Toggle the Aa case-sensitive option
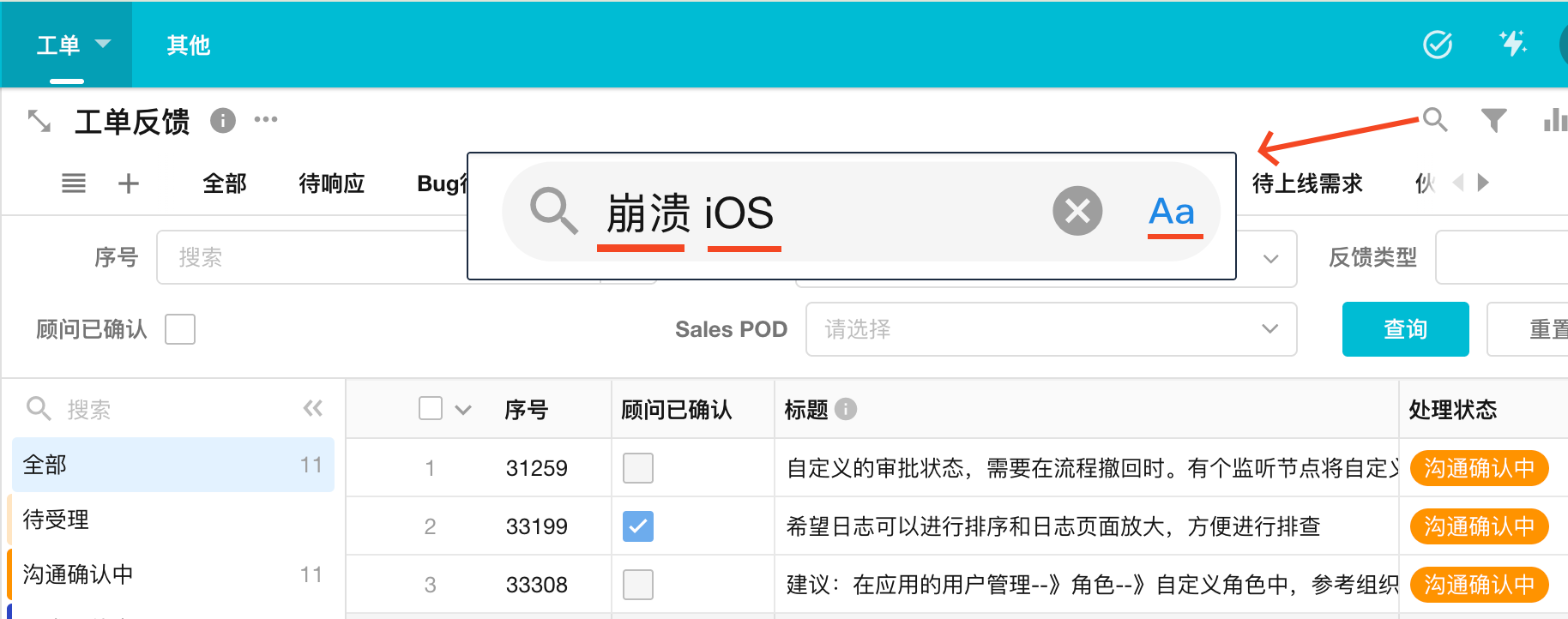 1172,212
